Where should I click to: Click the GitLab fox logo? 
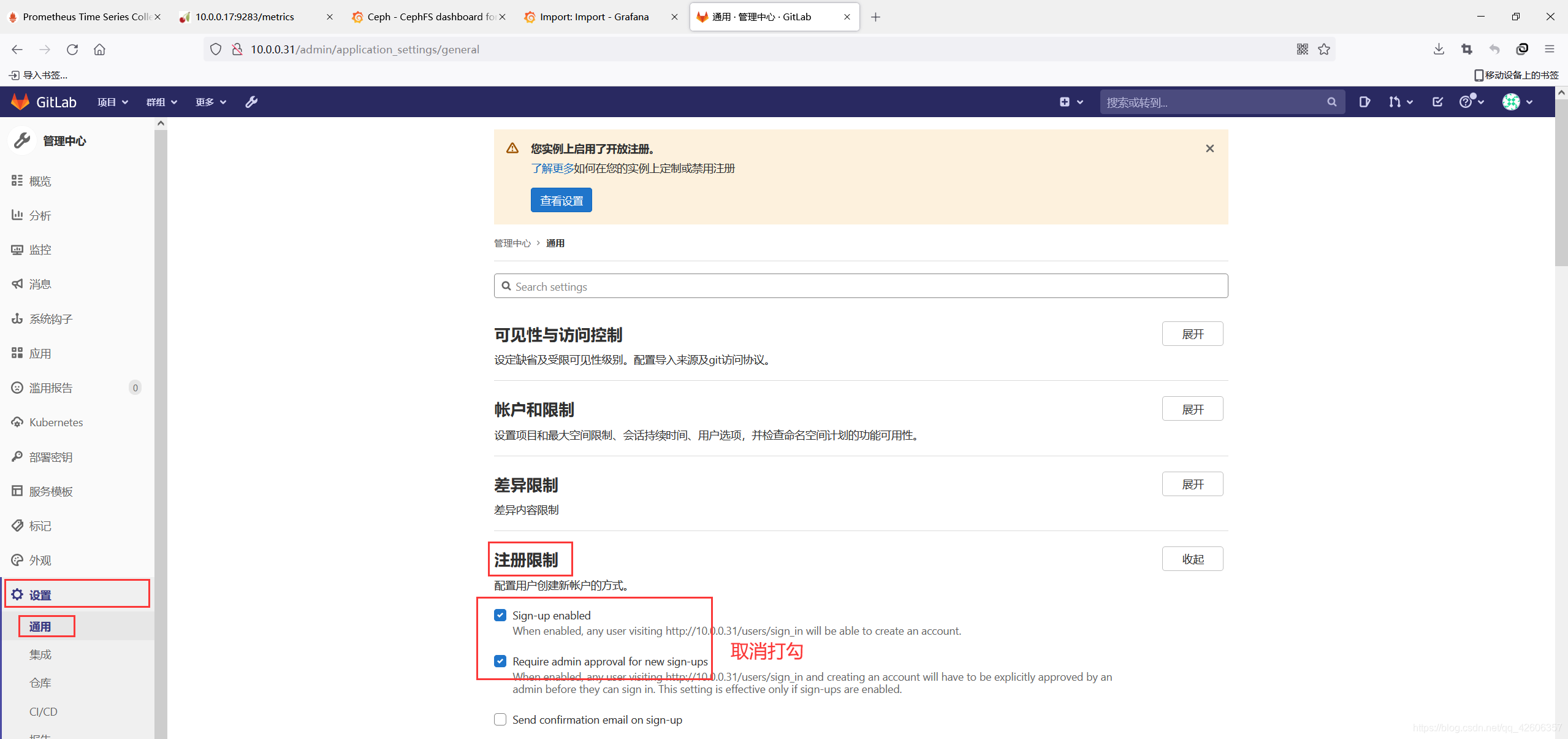[20, 102]
